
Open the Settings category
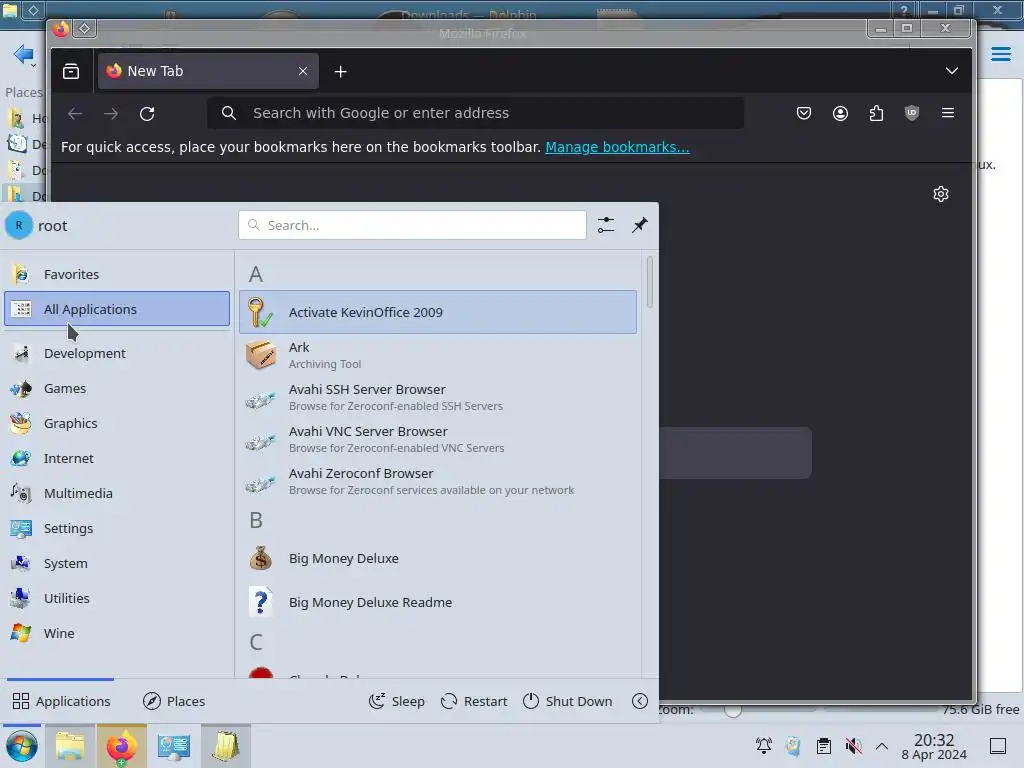(x=117, y=528)
